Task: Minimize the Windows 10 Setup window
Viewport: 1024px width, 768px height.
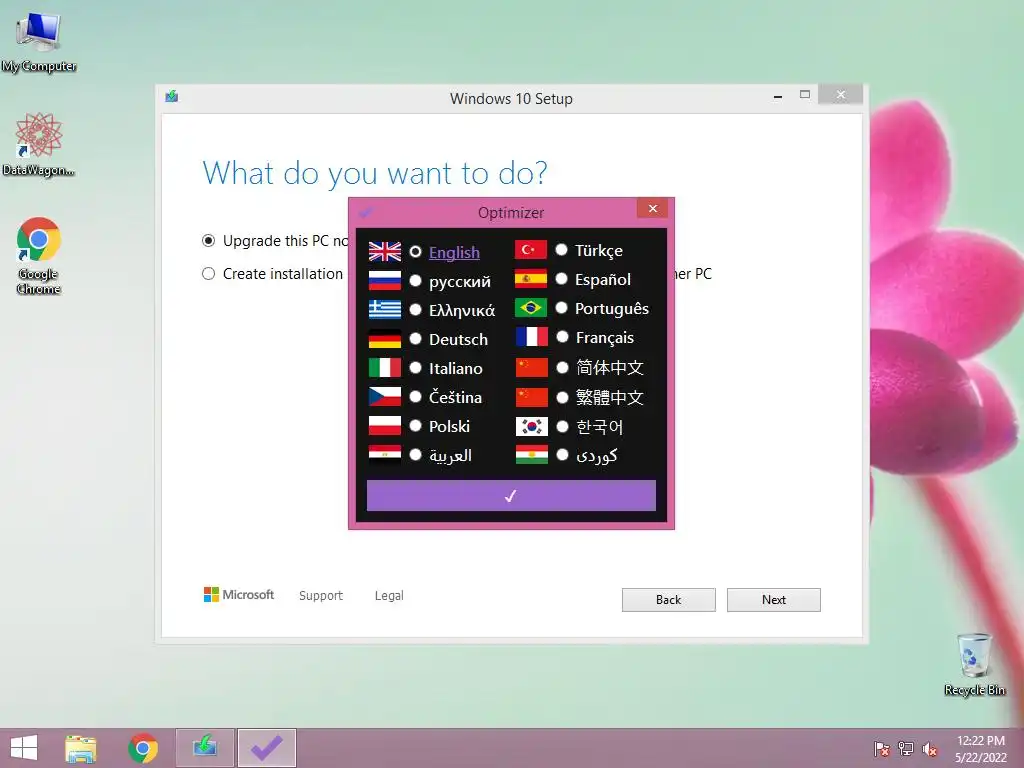Action: coord(778,96)
